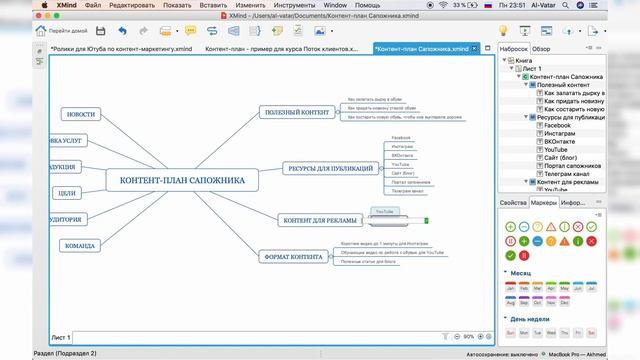Apply the May month marker
This screenshot has width=640, height=360.
[564, 287]
